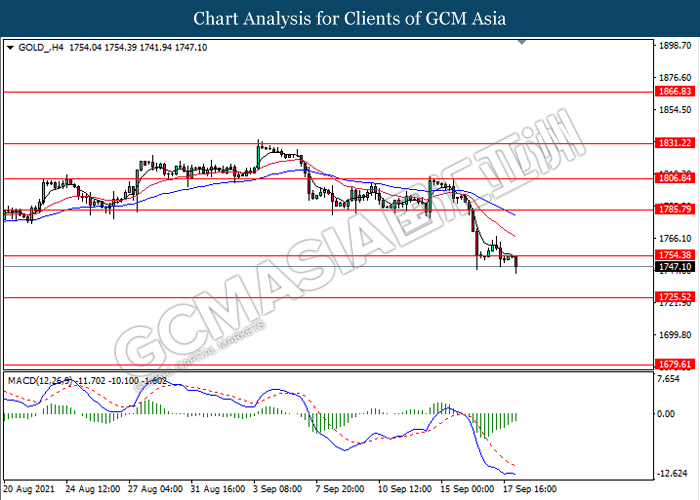The height and width of the screenshot is (500, 700).
Task: Click the 15 Sep 00:00 time label
Action: click(x=467, y=489)
